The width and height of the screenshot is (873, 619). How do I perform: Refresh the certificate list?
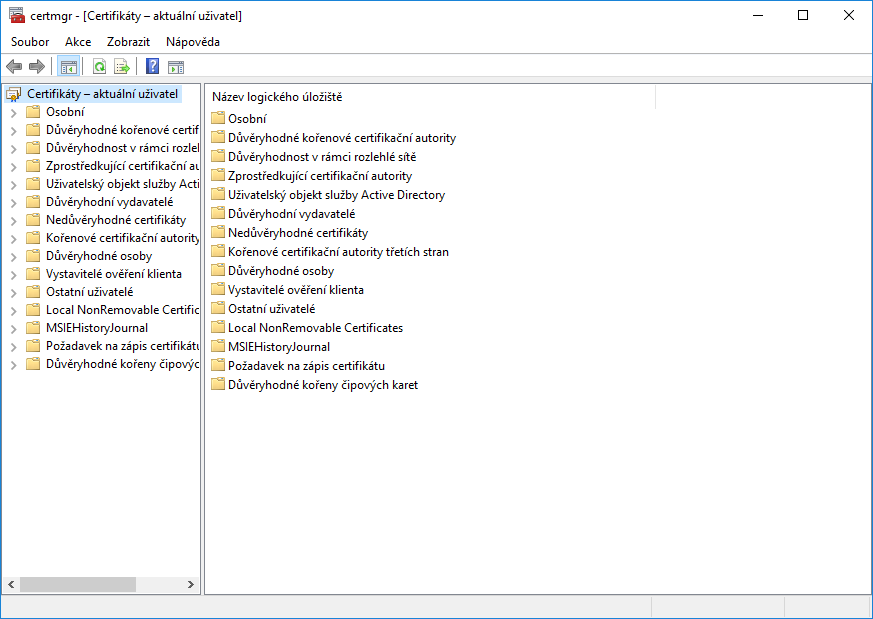(99, 66)
